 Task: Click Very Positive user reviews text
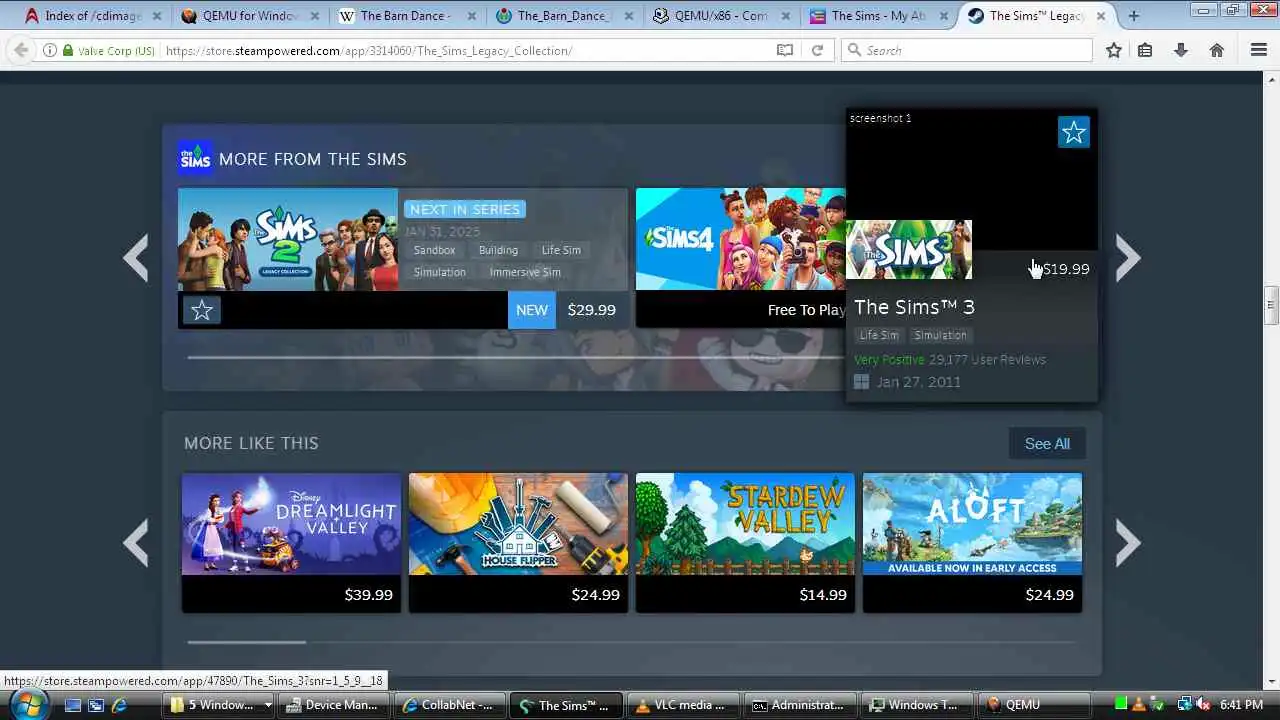click(950, 359)
